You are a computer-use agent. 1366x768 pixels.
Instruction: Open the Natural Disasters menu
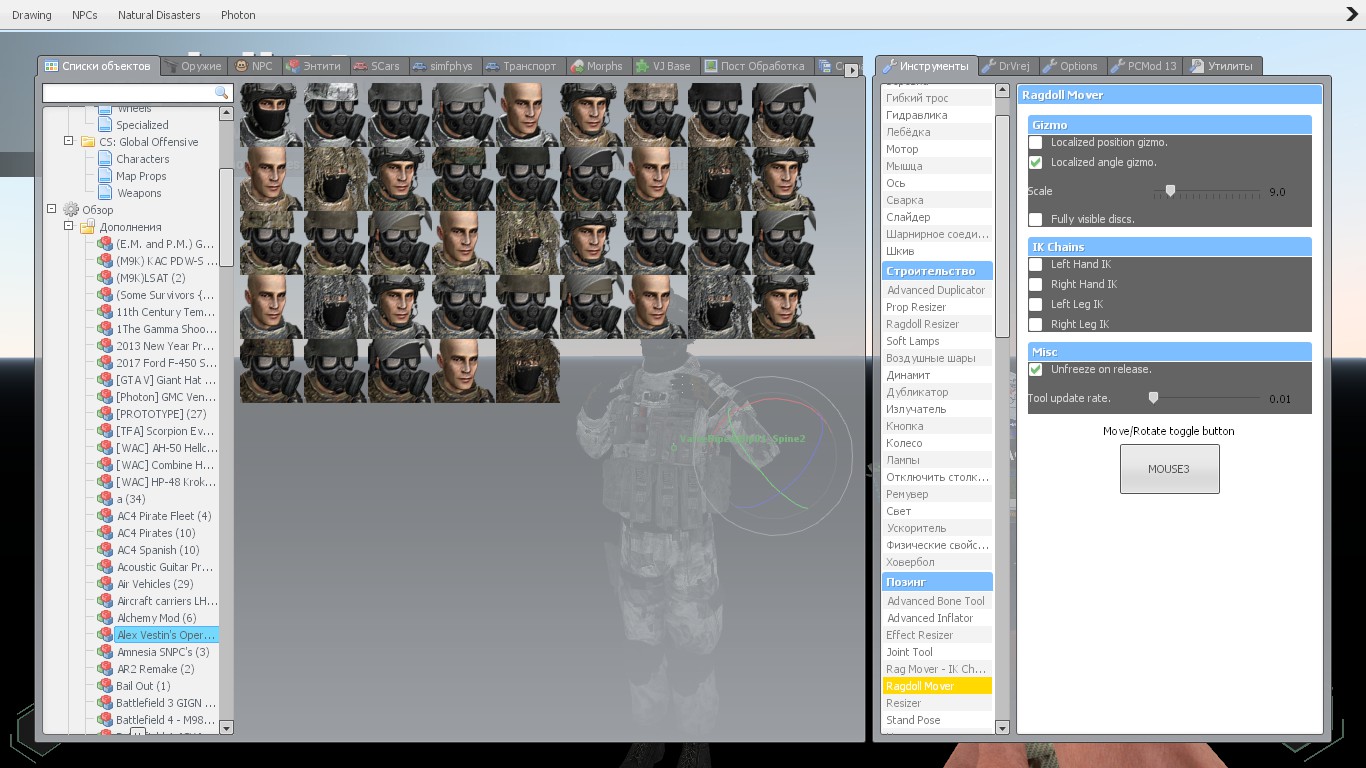tap(159, 15)
